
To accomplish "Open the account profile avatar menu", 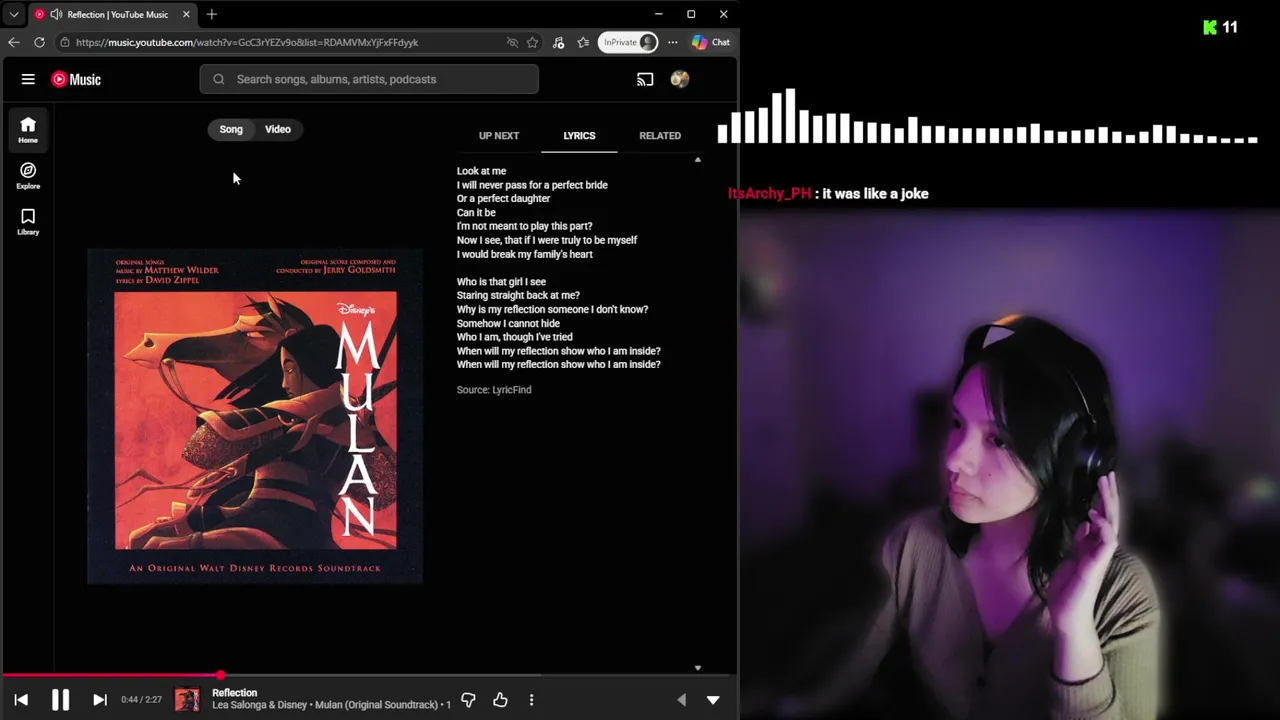I will 679,79.
